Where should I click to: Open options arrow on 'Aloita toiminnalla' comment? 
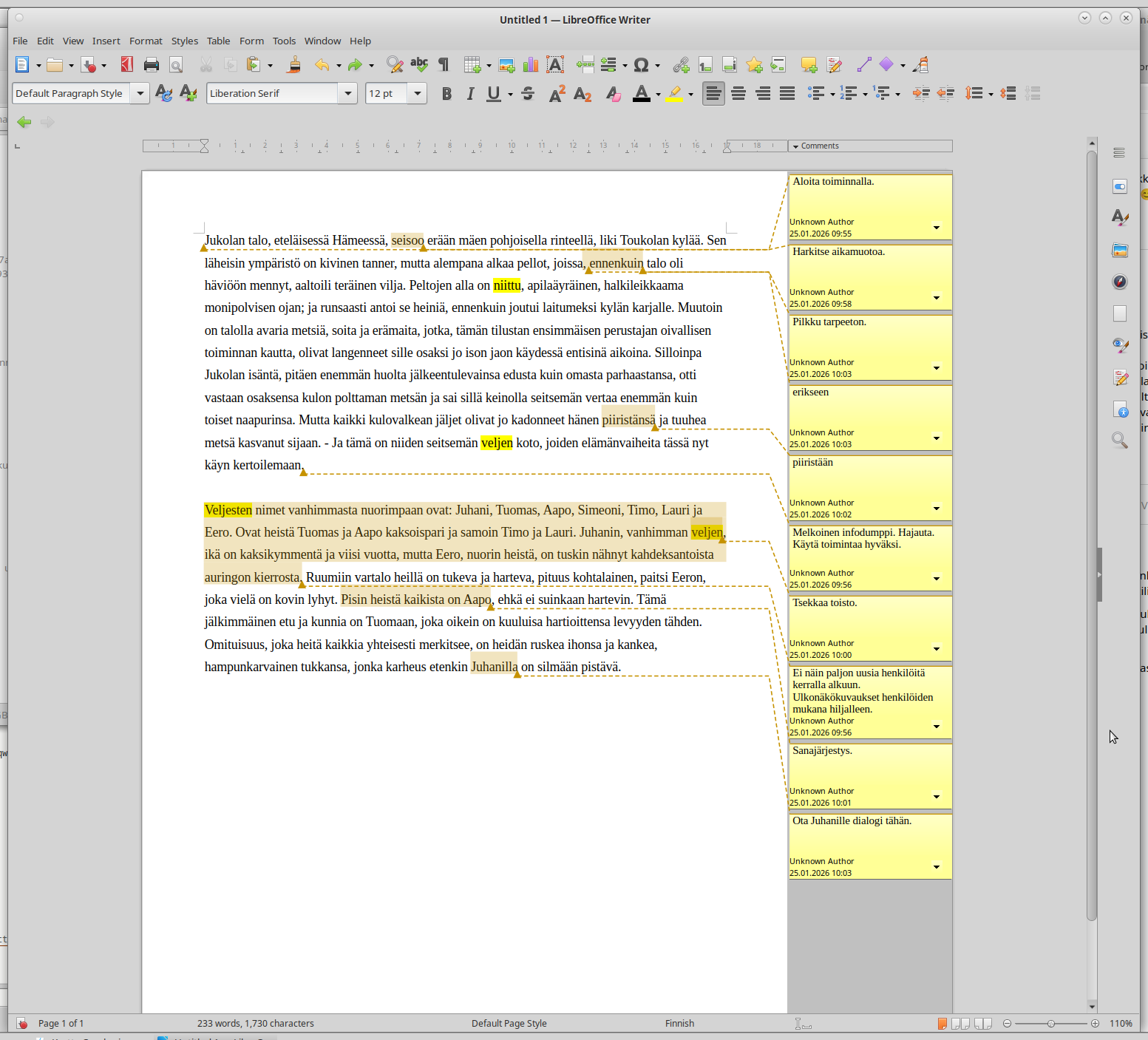pos(937,228)
